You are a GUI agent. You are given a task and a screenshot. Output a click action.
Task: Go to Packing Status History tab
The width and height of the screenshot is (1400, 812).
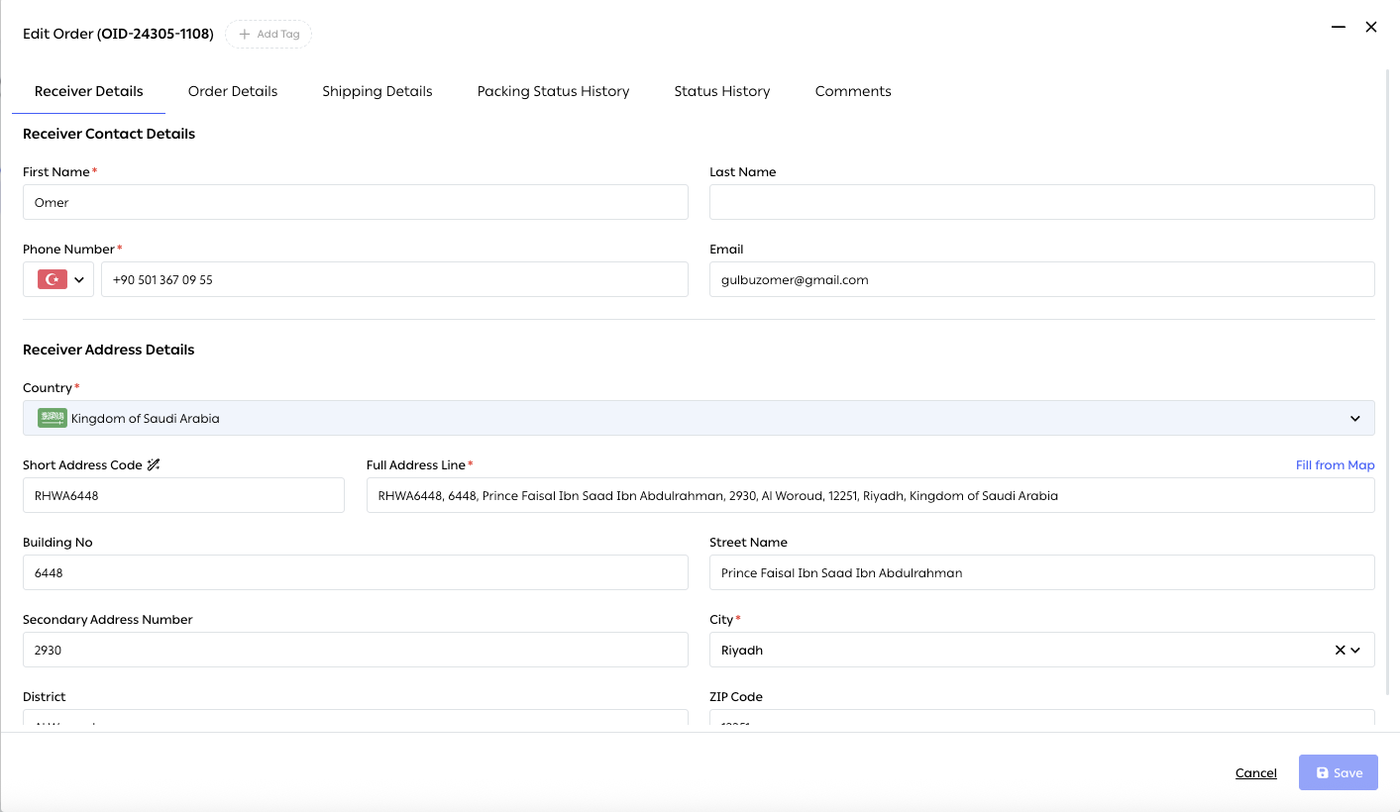(553, 91)
